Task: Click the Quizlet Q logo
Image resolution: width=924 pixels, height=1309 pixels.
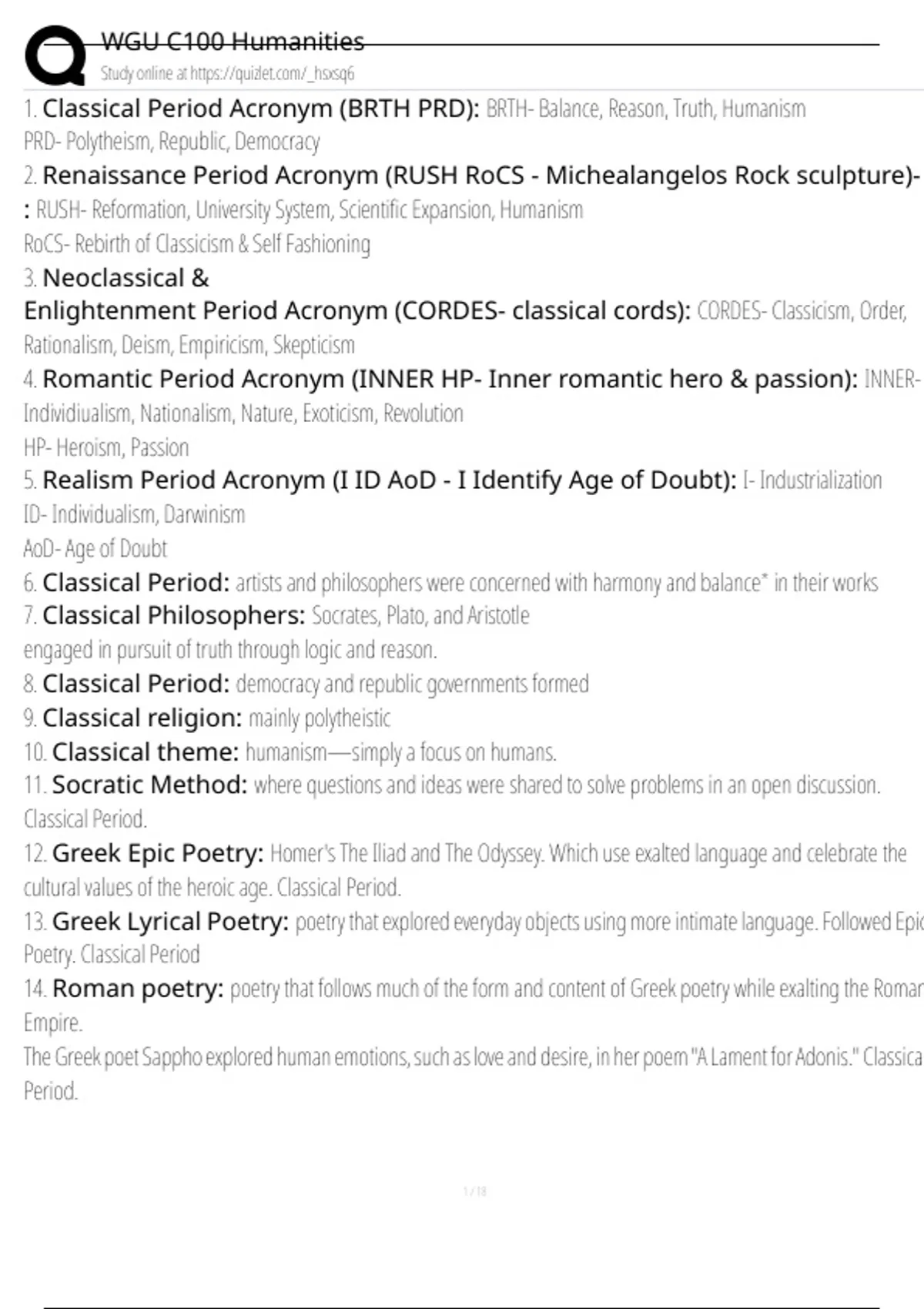Action: (55, 54)
